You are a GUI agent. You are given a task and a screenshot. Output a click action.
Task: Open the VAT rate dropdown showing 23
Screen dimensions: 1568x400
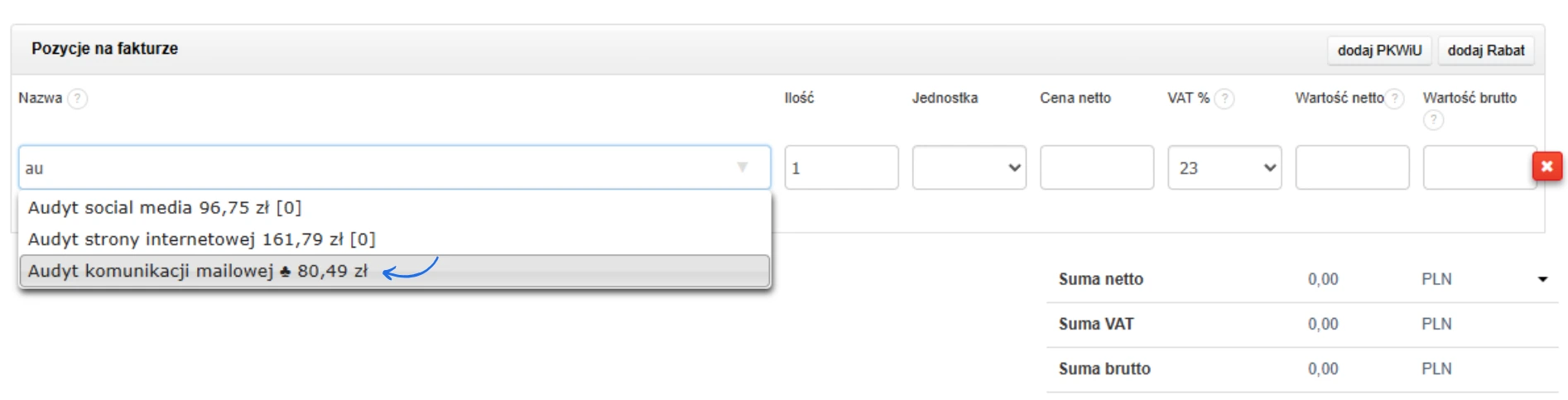click(1224, 167)
